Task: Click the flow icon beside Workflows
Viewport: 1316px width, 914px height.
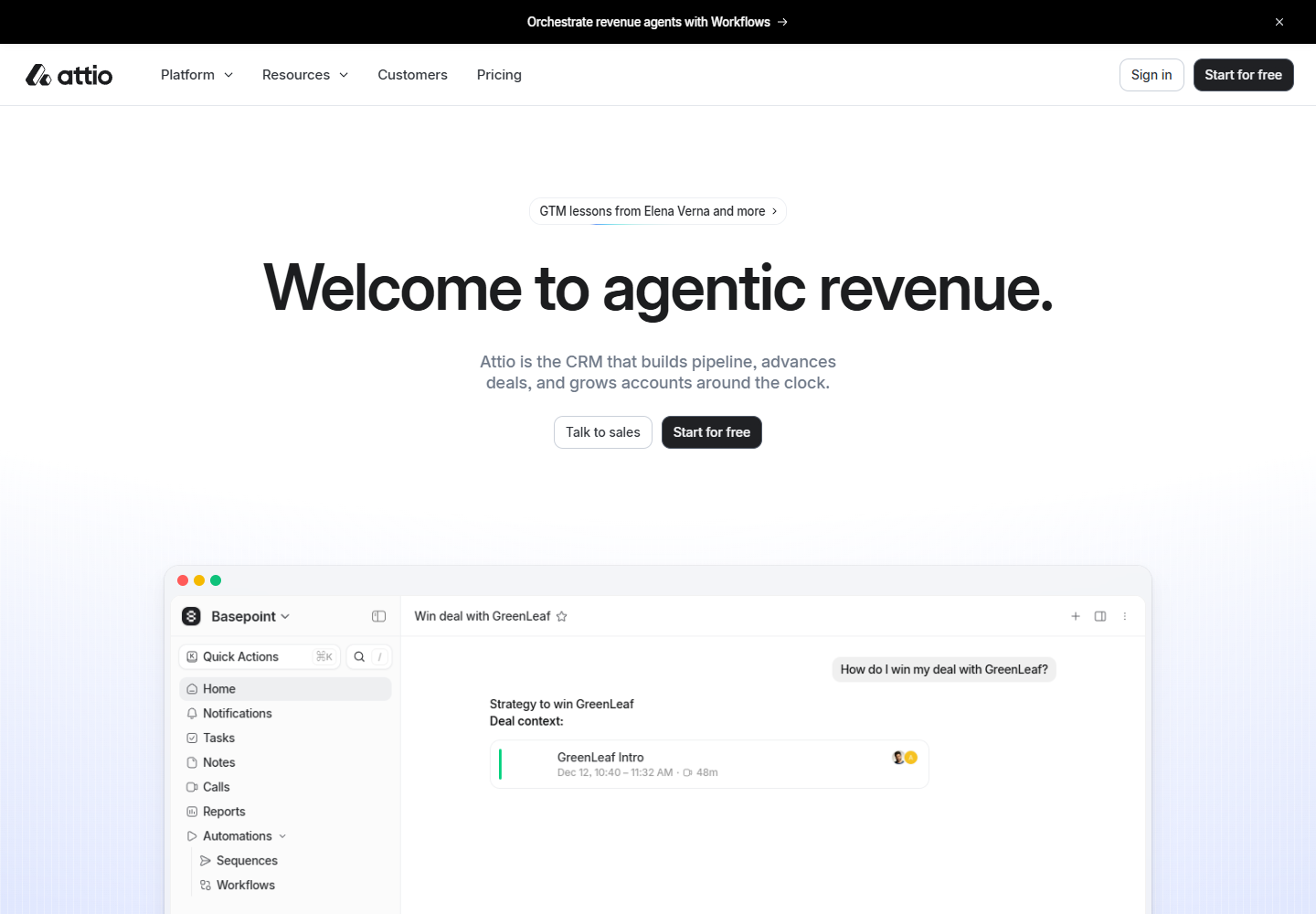Action: (x=206, y=886)
